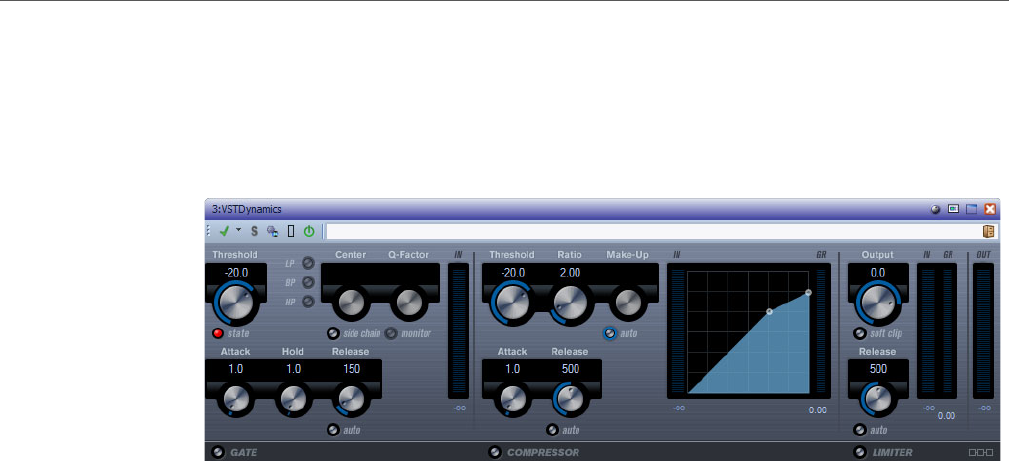1009x461 pixels.
Task: Enable the BP filter button
Action: 308,281
